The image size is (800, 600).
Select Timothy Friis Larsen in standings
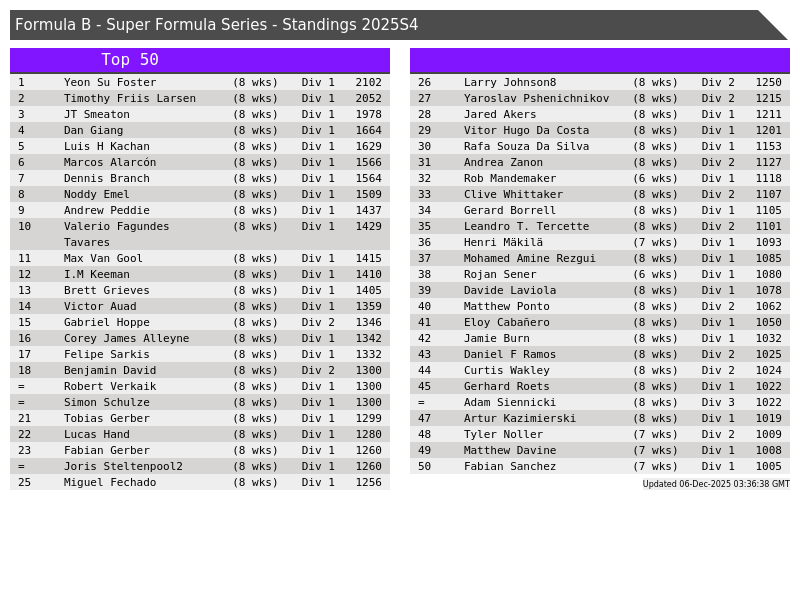coord(130,98)
